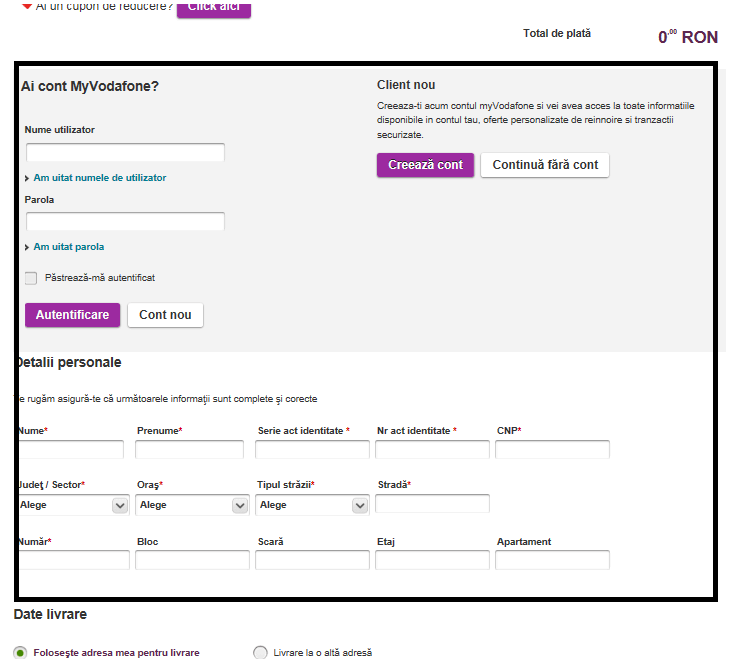Screen dimensions: 736x659
Task: Select Livrare la o altă adresă option
Action: pos(261,652)
